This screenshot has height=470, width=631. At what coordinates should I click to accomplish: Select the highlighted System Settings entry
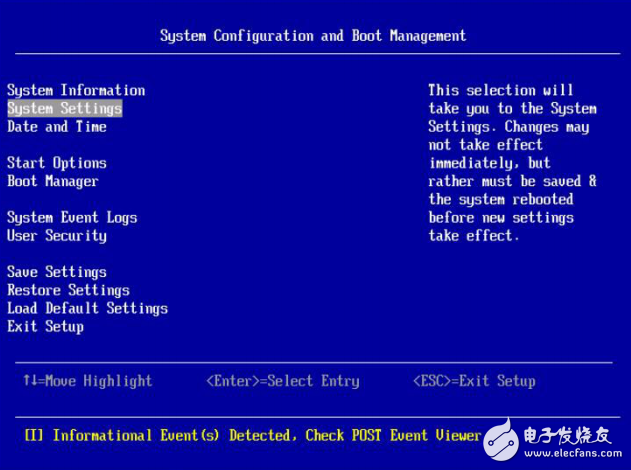tap(64, 108)
